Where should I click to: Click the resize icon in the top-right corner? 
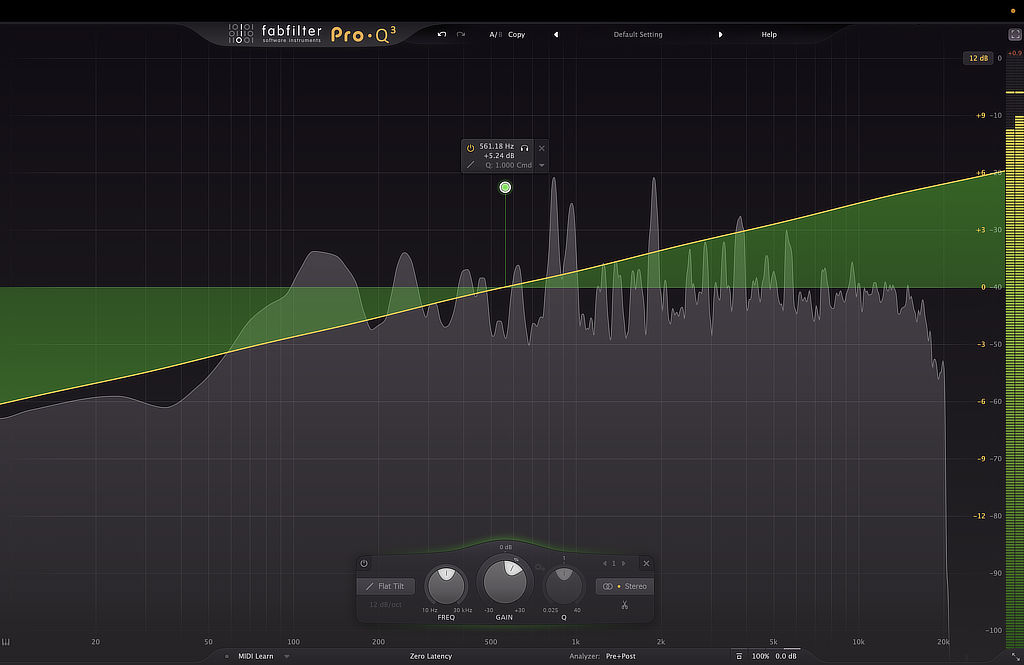tap(1013, 33)
